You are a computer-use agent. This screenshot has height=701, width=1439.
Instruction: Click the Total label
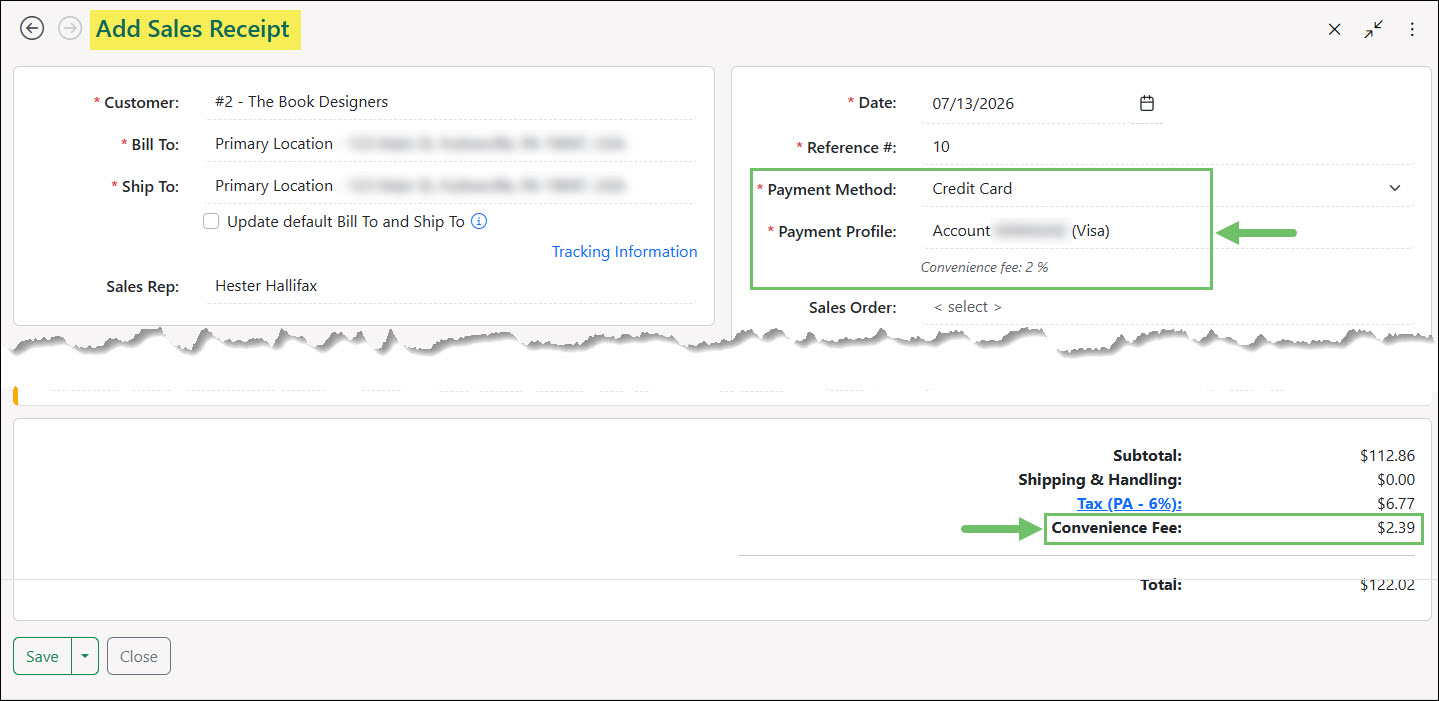click(x=1161, y=585)
